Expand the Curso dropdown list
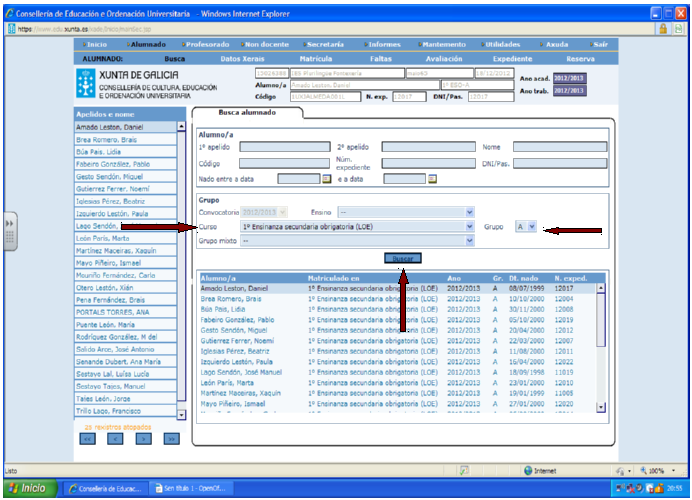Screen dimensions: 692x500 point(469,227)
